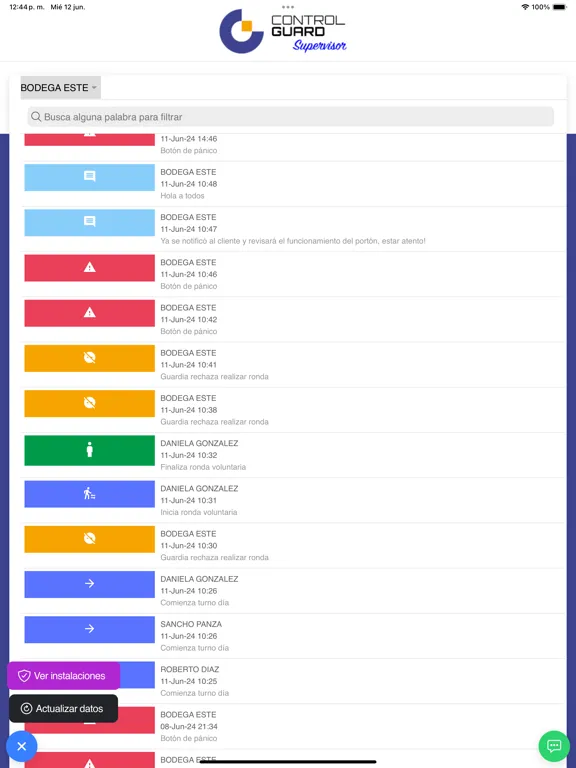Select the panic alert icon at 11-Jun-24 10:42
This screenshot has width=576, height=768.
pyautogui.click(x=90, y=312)
